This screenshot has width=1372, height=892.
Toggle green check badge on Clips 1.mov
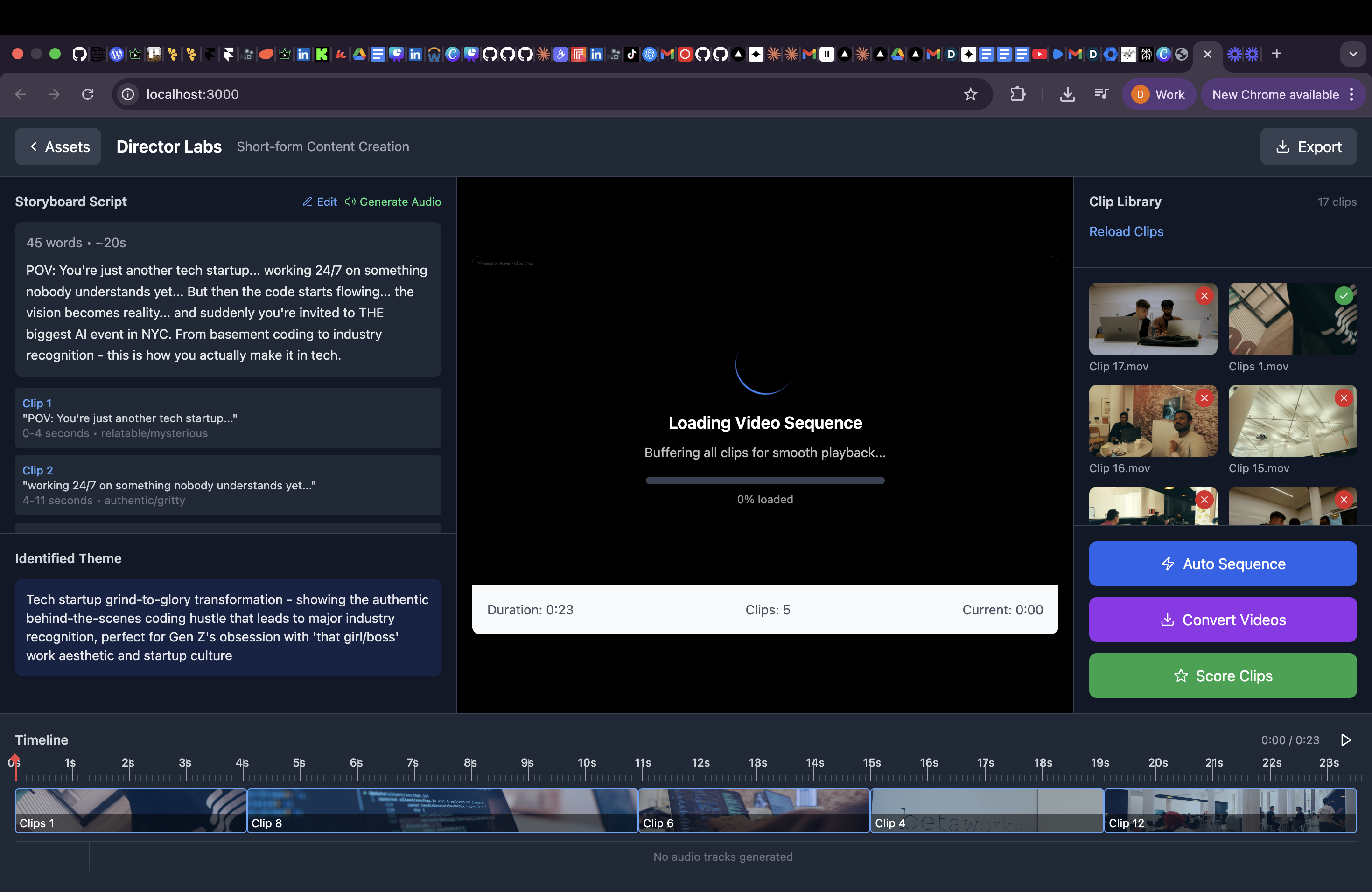tap(1343, 296)
